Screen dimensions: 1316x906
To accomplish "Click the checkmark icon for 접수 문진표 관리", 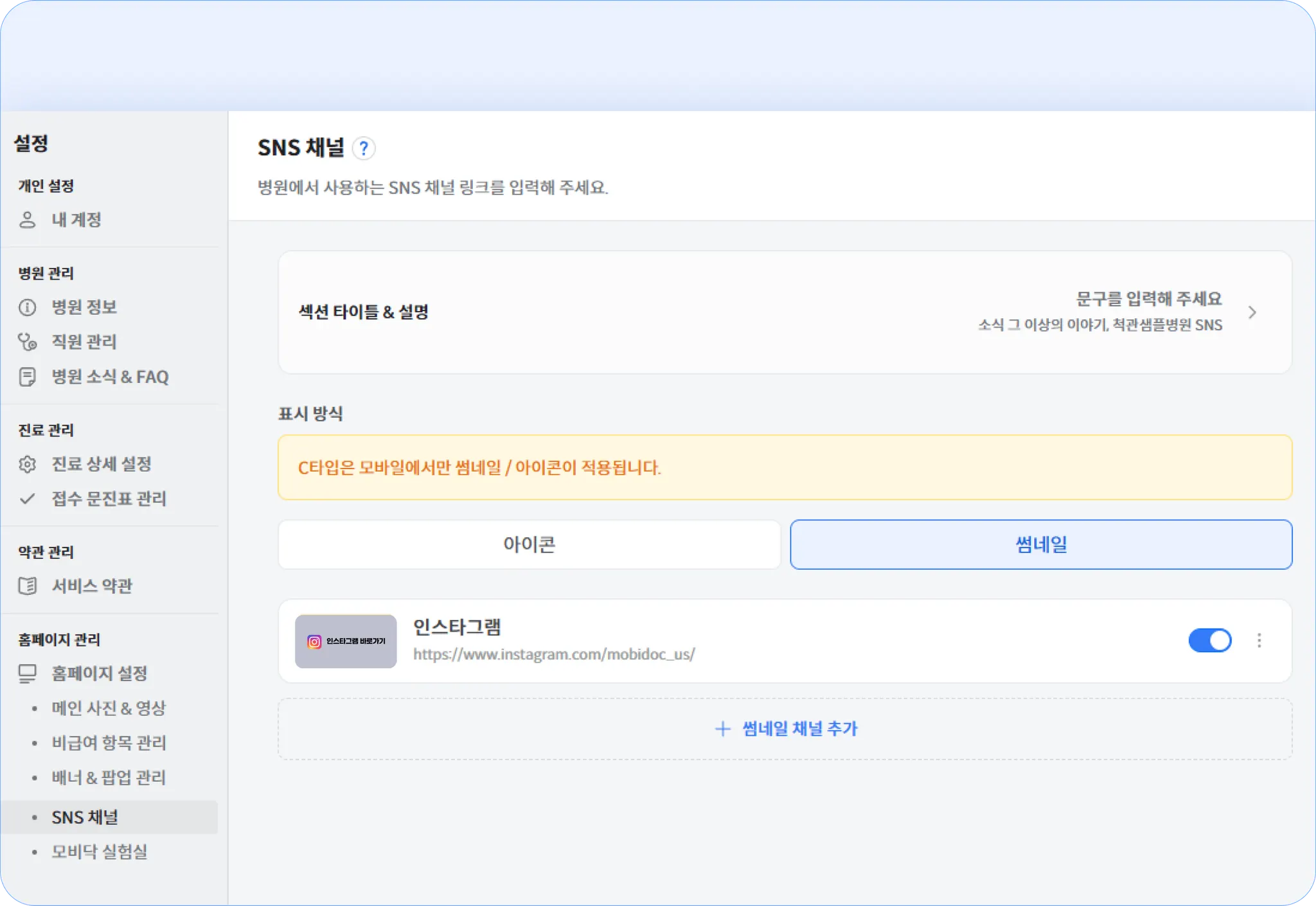I will tap(27, 499).
